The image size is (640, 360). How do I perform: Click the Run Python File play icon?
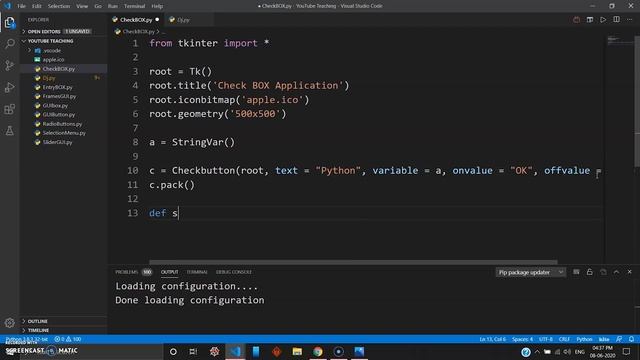603,20
